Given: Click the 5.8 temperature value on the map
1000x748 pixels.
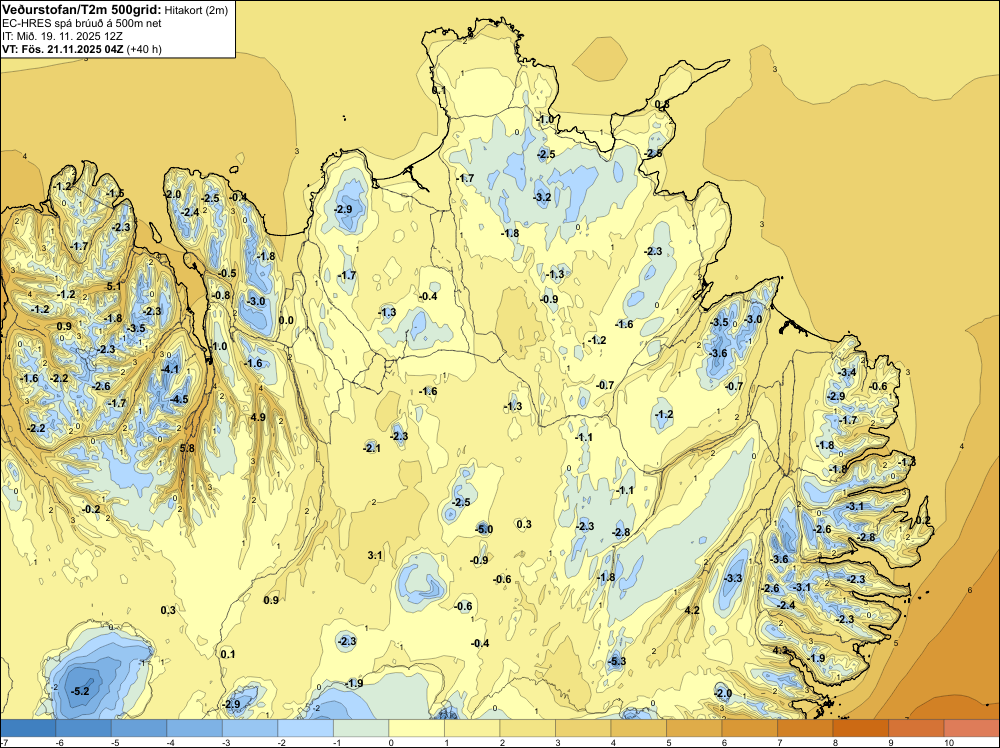Looking at the screenshot, I should [x=187, y=448].
